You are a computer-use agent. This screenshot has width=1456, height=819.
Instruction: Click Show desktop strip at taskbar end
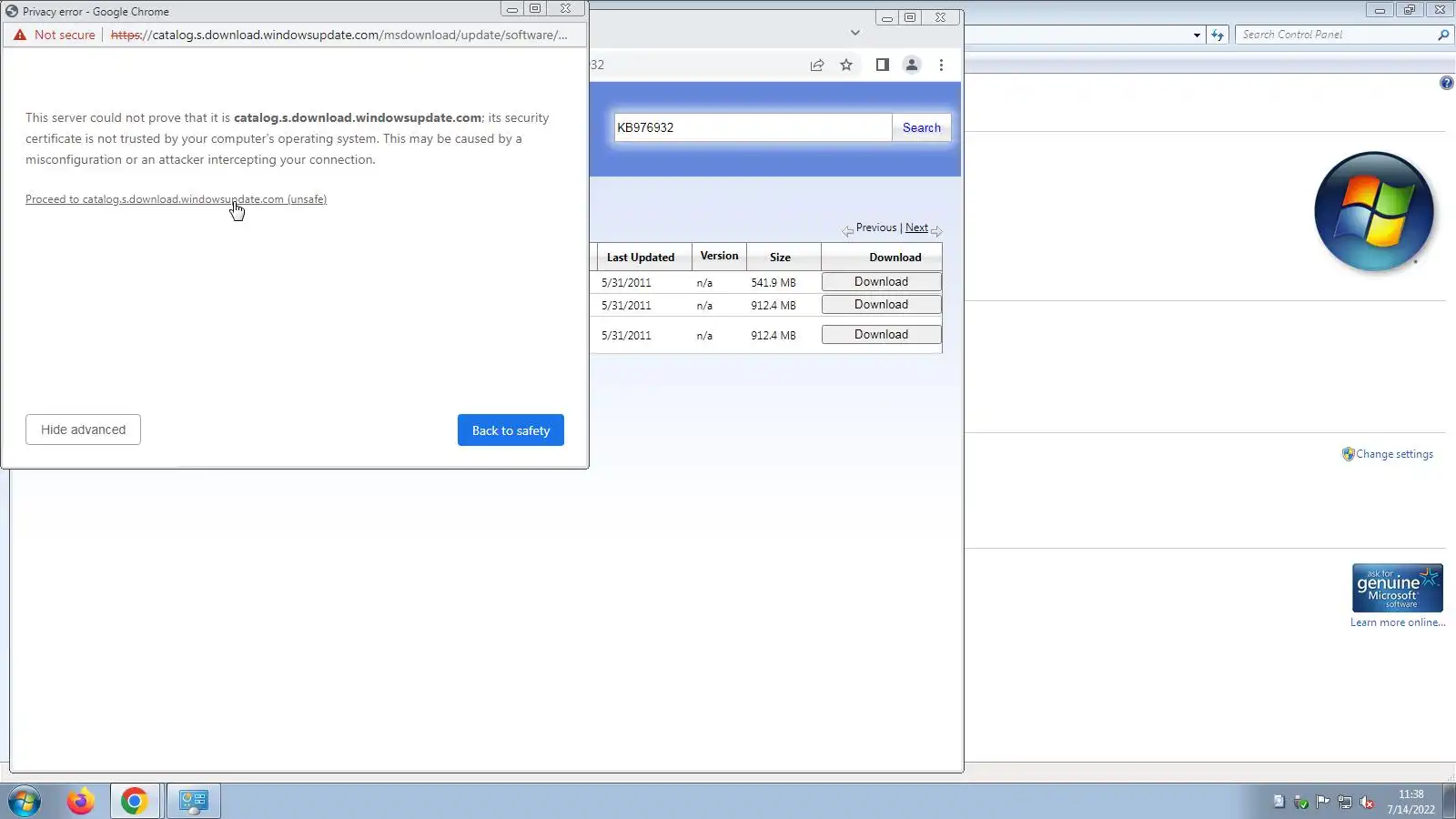(x=1449, y=802)
